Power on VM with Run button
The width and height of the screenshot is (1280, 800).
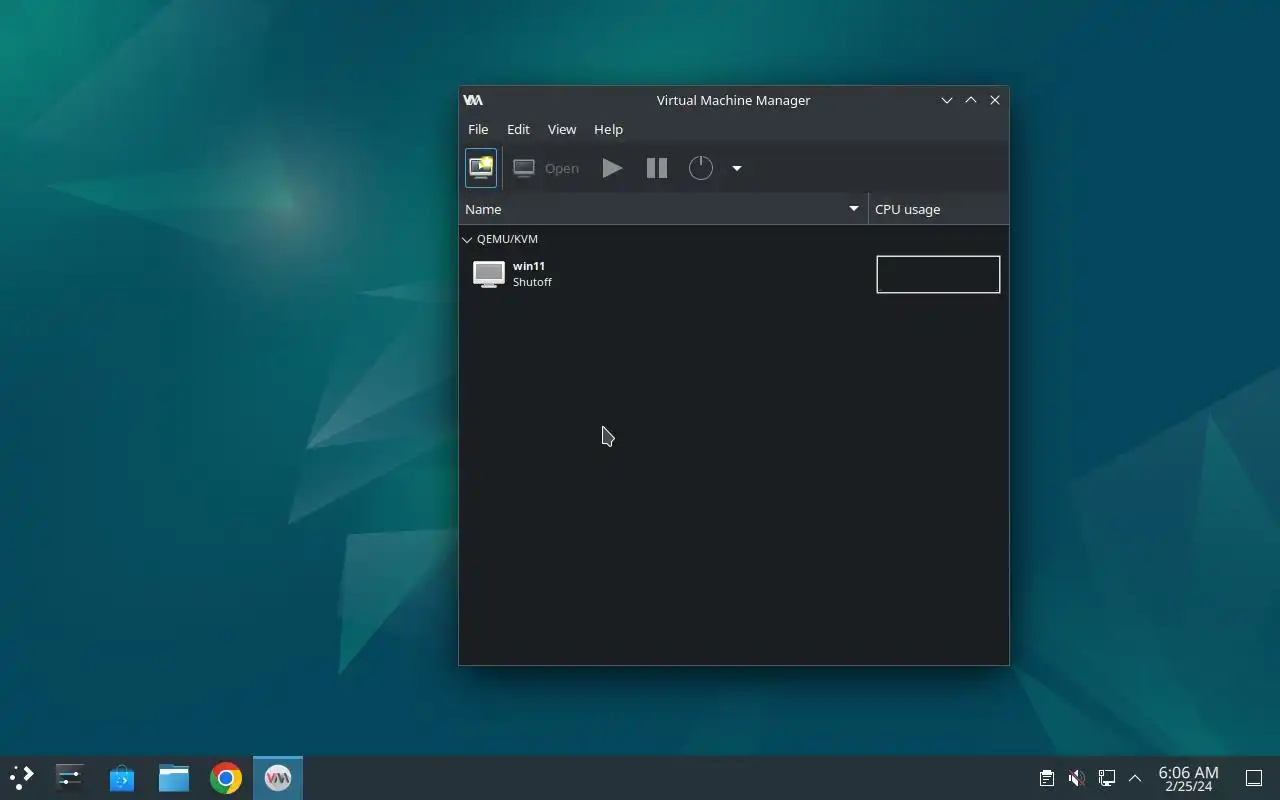pyautogui.click(x=613, y=168)
